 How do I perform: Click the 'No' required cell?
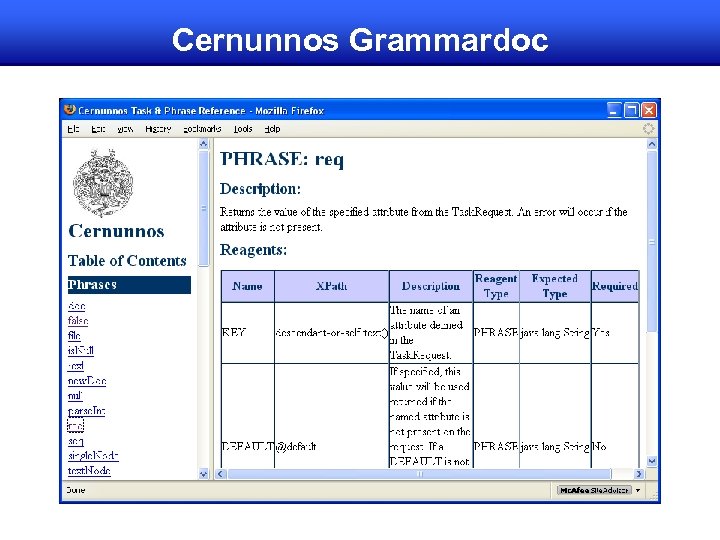[x=615, y=446]
